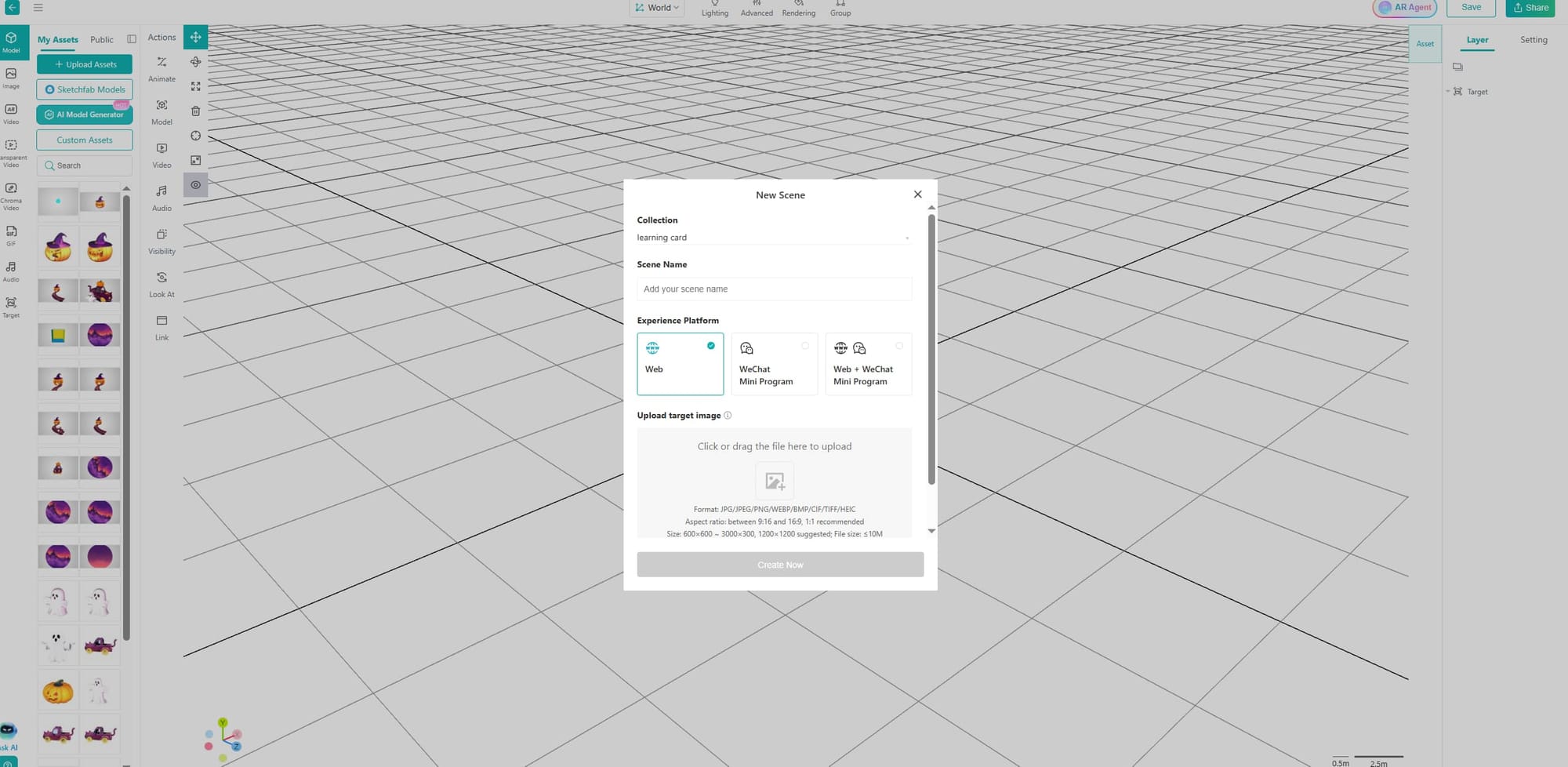Click the Upload Assets button
The height and width of the screenshot is (767, 1568).
(x=85, y=64)
